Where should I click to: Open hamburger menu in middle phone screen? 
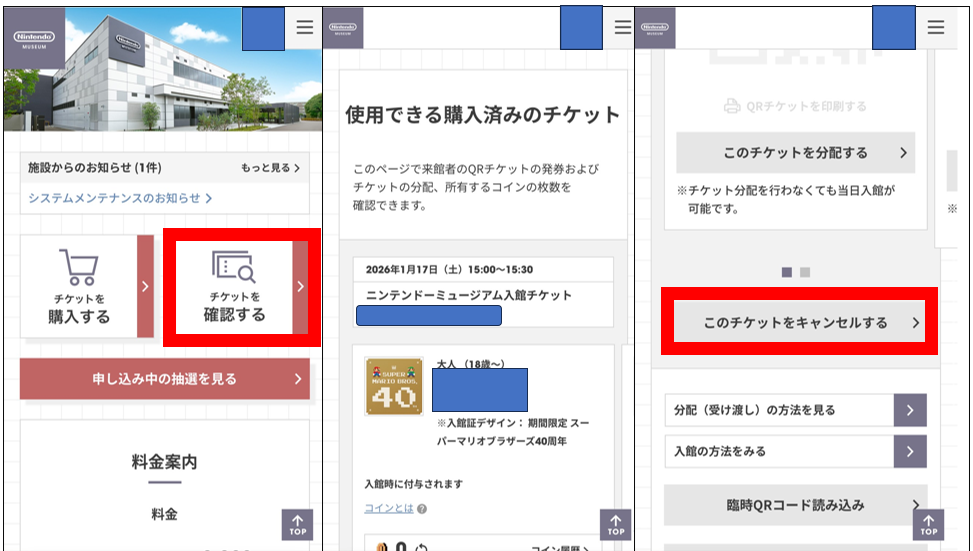622,27
